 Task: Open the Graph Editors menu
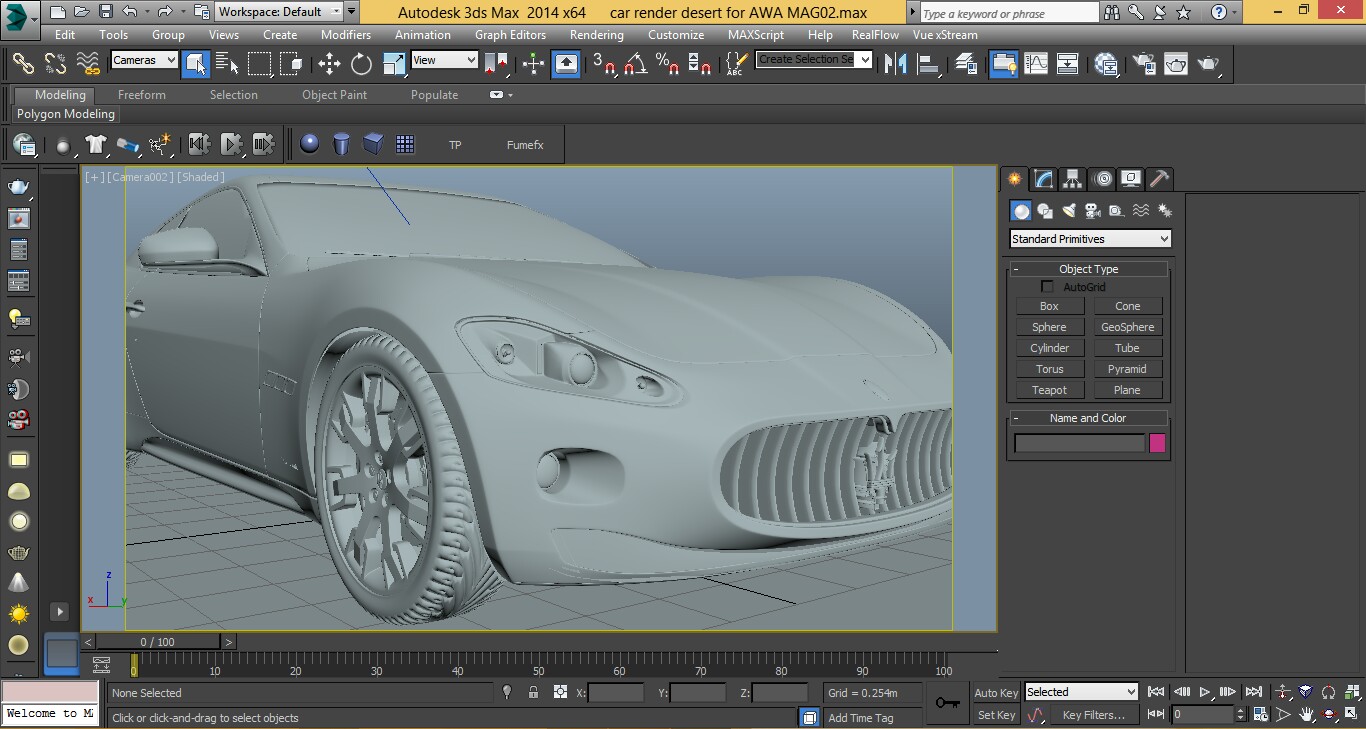(x=510, y=34)
